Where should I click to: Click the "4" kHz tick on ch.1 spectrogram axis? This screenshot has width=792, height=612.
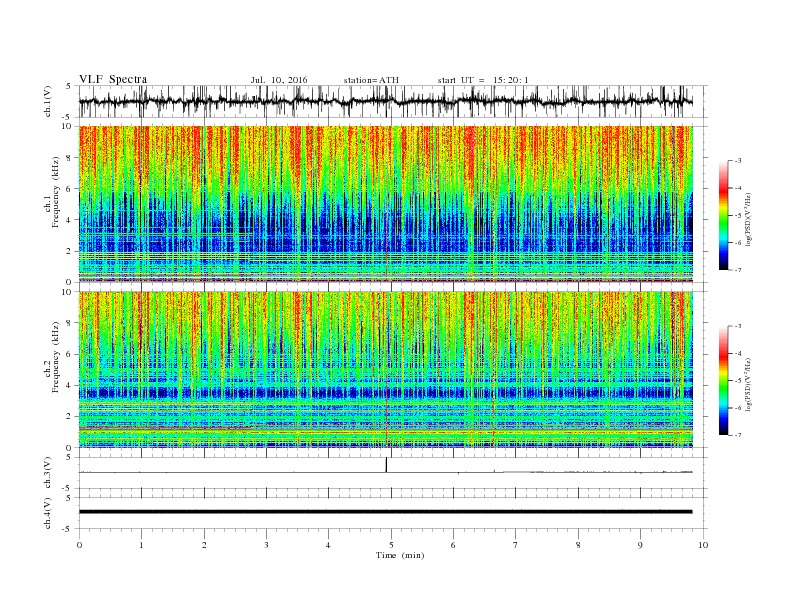click(70, 220)
